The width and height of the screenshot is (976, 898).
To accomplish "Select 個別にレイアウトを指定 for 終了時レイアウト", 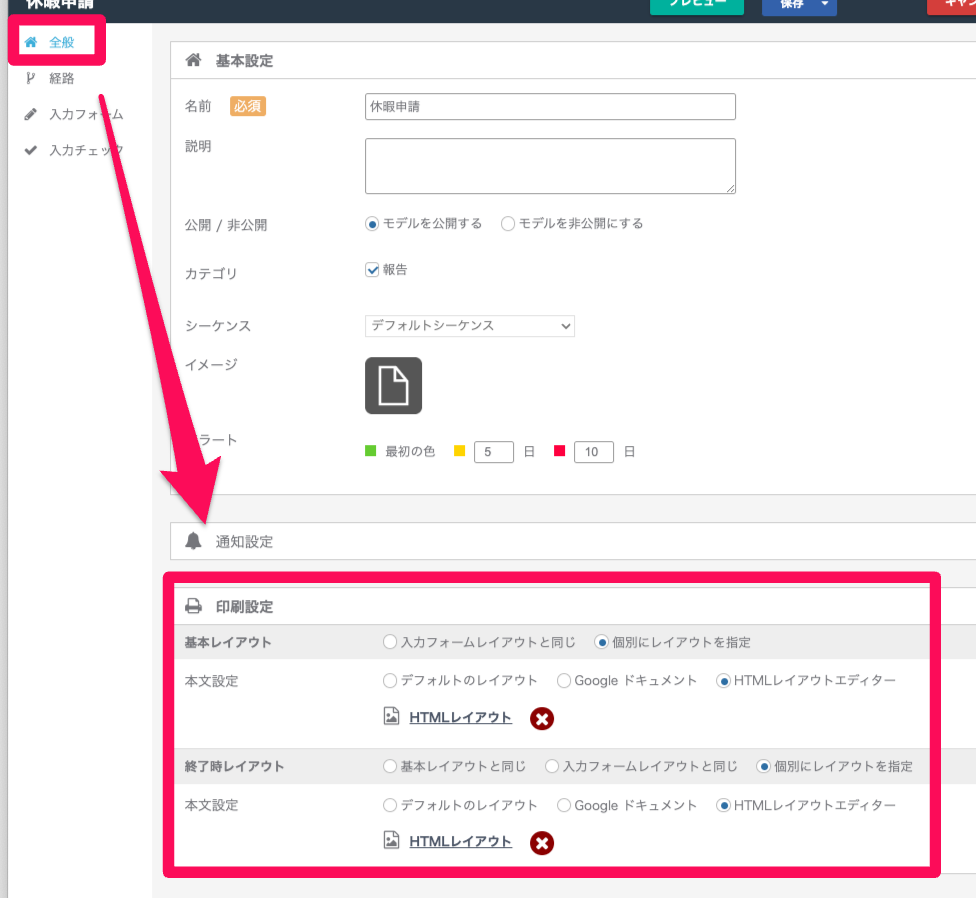I will [x=763, y=766].
